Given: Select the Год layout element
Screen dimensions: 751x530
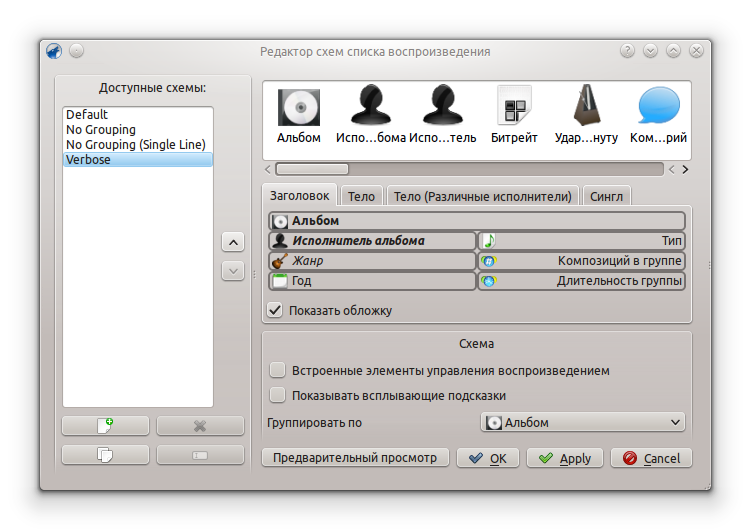Looking at the screenshot, I should [x=372, y=281].
